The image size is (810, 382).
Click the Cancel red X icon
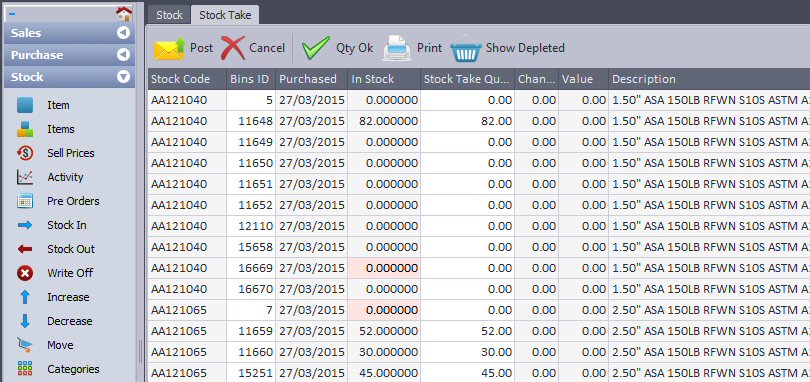click(x=233, y=48)
